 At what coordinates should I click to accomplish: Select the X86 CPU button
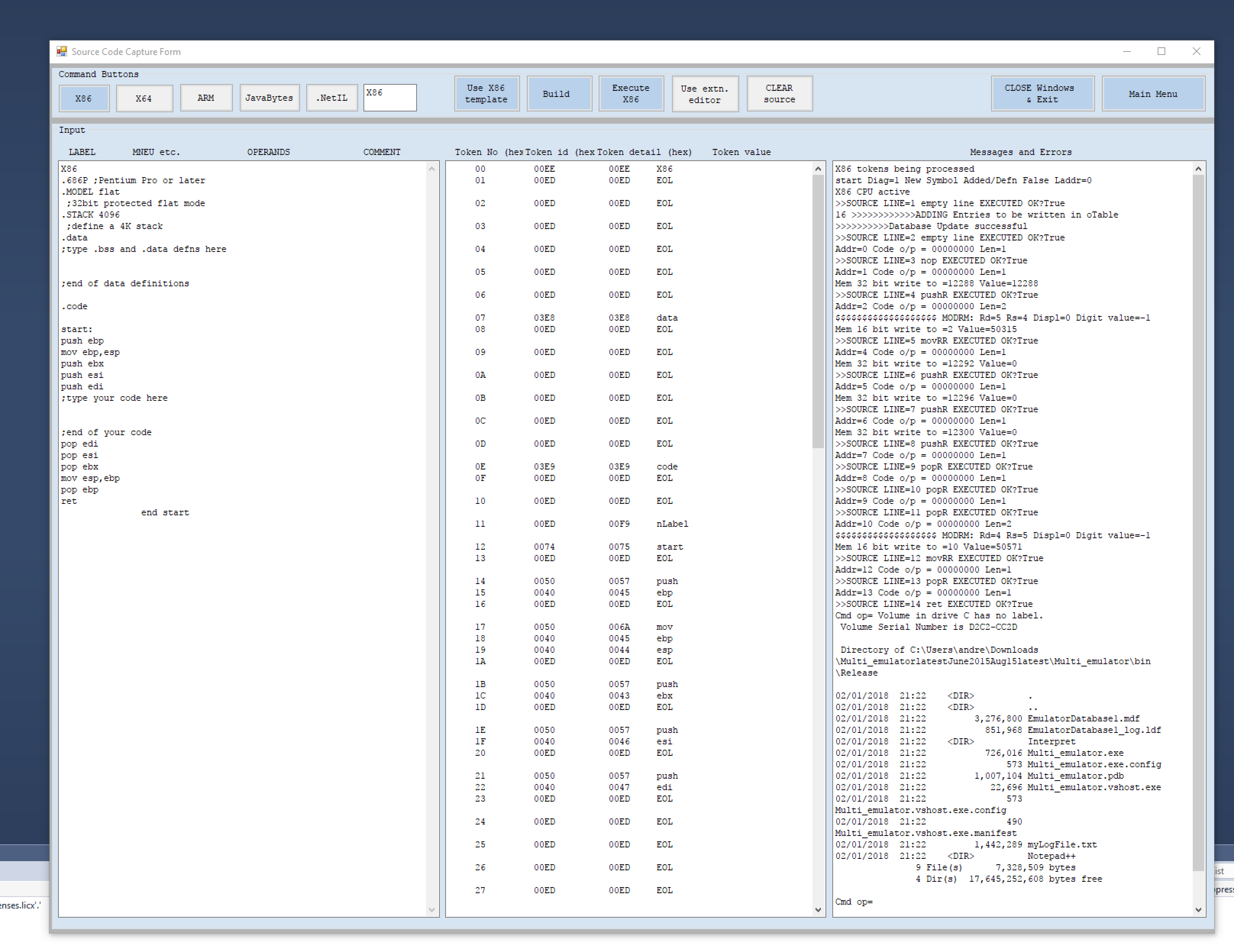point(84,98)
